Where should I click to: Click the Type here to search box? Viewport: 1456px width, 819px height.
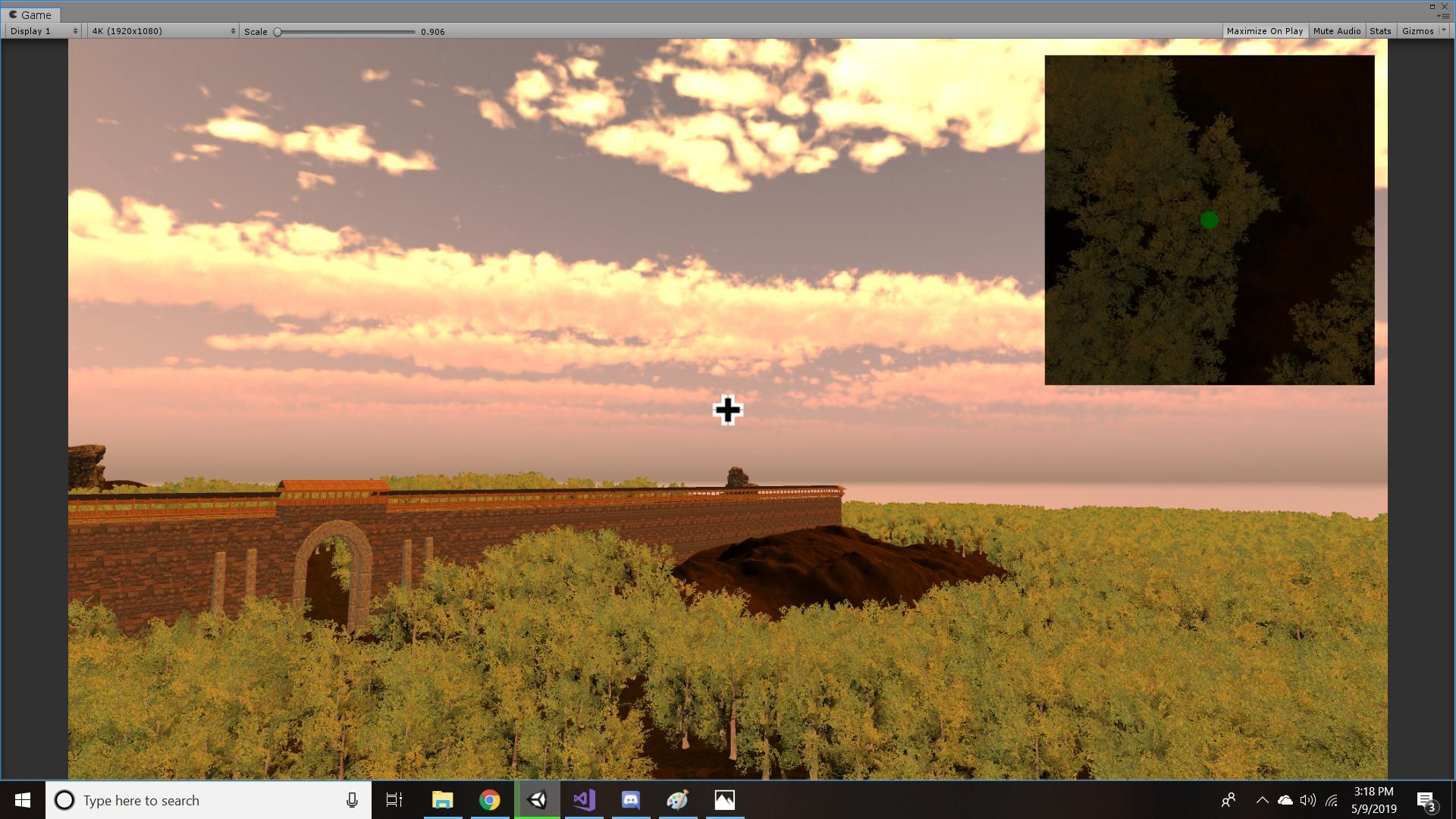[x=209, y=800]
